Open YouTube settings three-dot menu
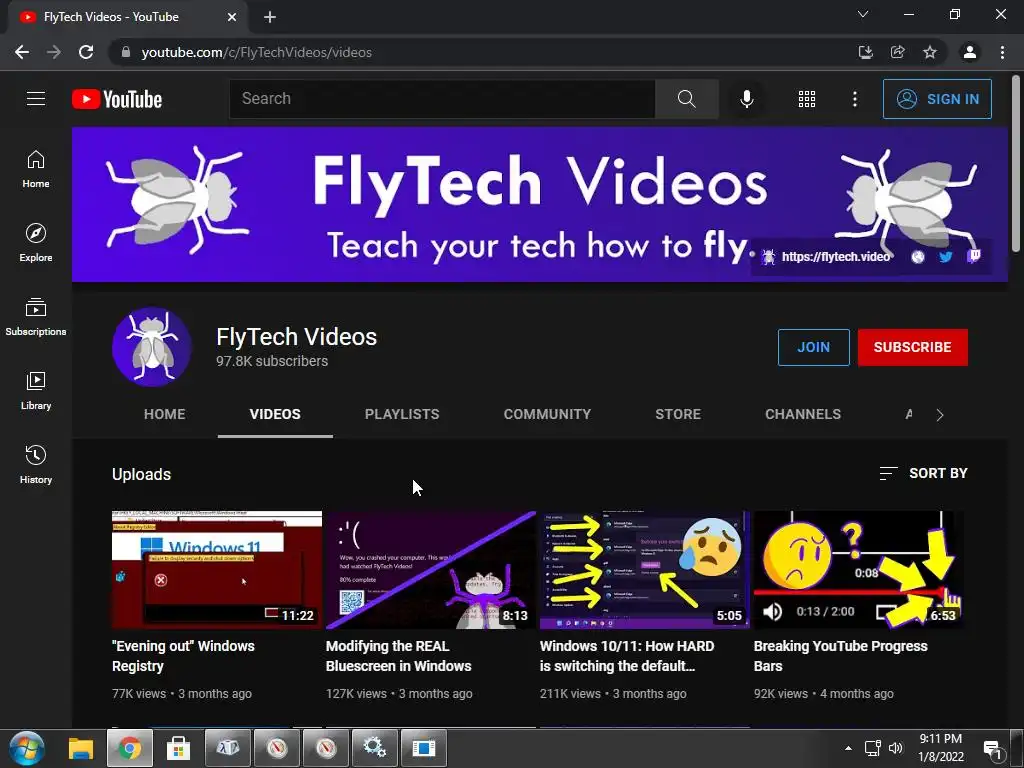The height and width of the screenshot is (768, 1024). click(x=854, y=99)
